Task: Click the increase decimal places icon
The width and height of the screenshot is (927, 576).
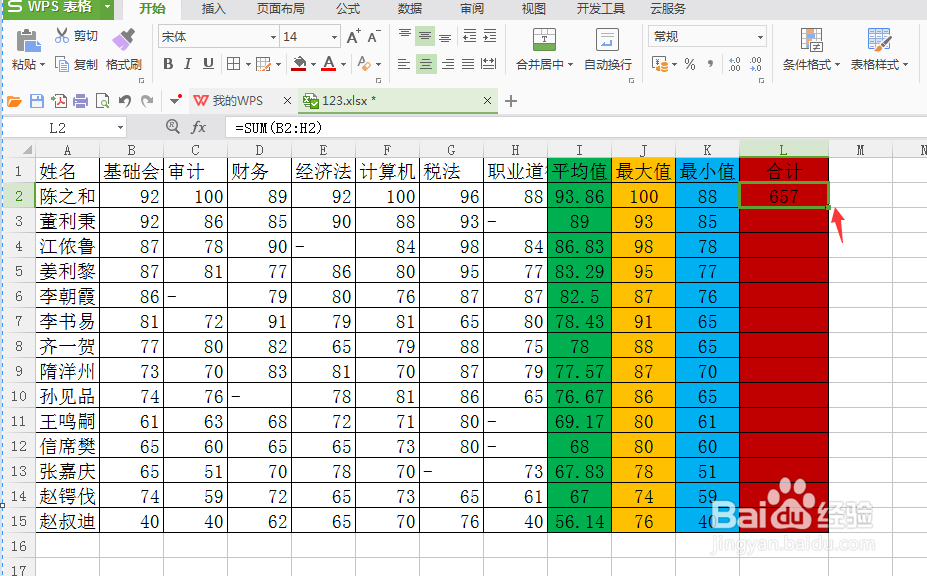Action: click(x=735, y=64)
